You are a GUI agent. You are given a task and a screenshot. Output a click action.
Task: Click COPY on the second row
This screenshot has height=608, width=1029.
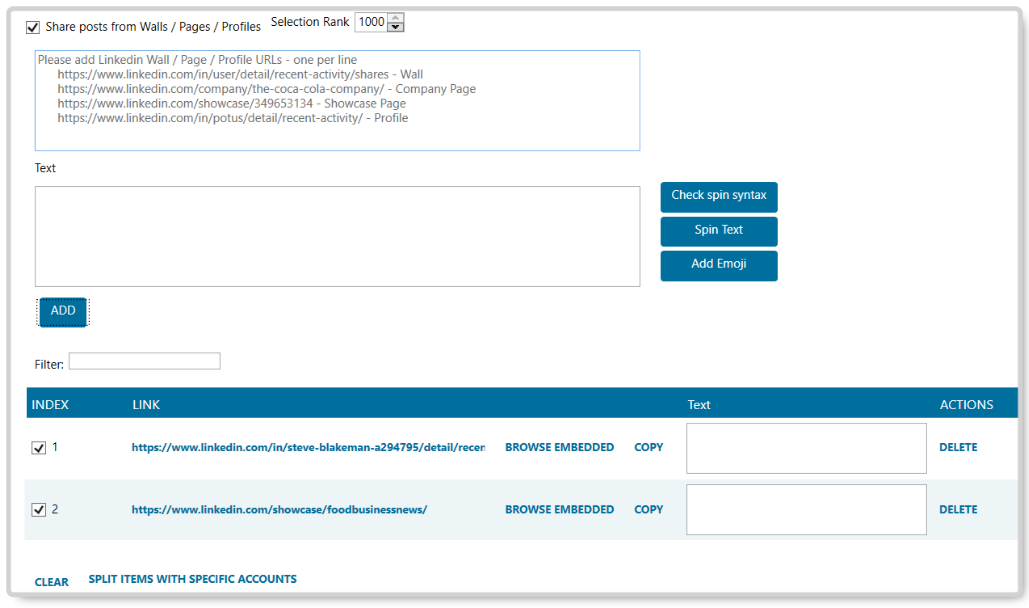click(x=648, y=509)
